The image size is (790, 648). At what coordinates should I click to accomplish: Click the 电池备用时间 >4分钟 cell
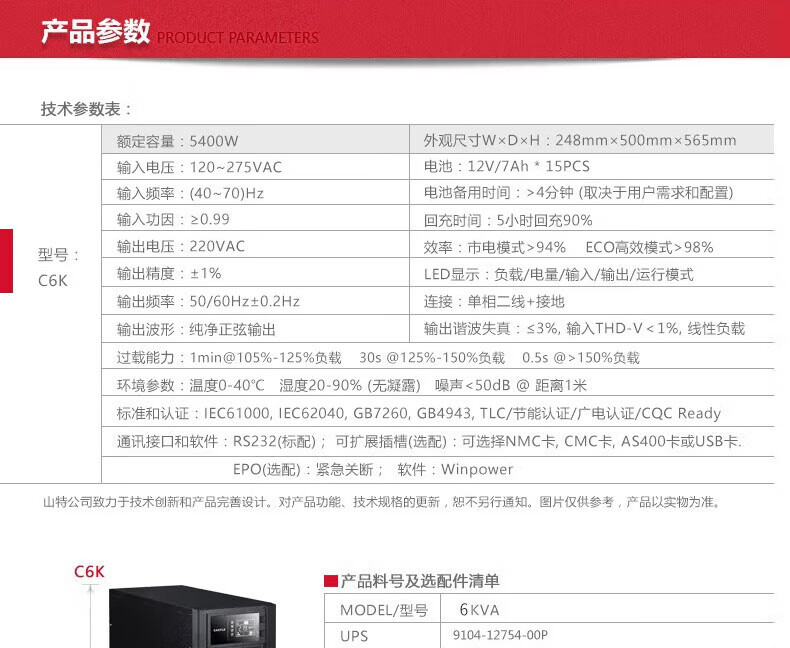point(591,192)
